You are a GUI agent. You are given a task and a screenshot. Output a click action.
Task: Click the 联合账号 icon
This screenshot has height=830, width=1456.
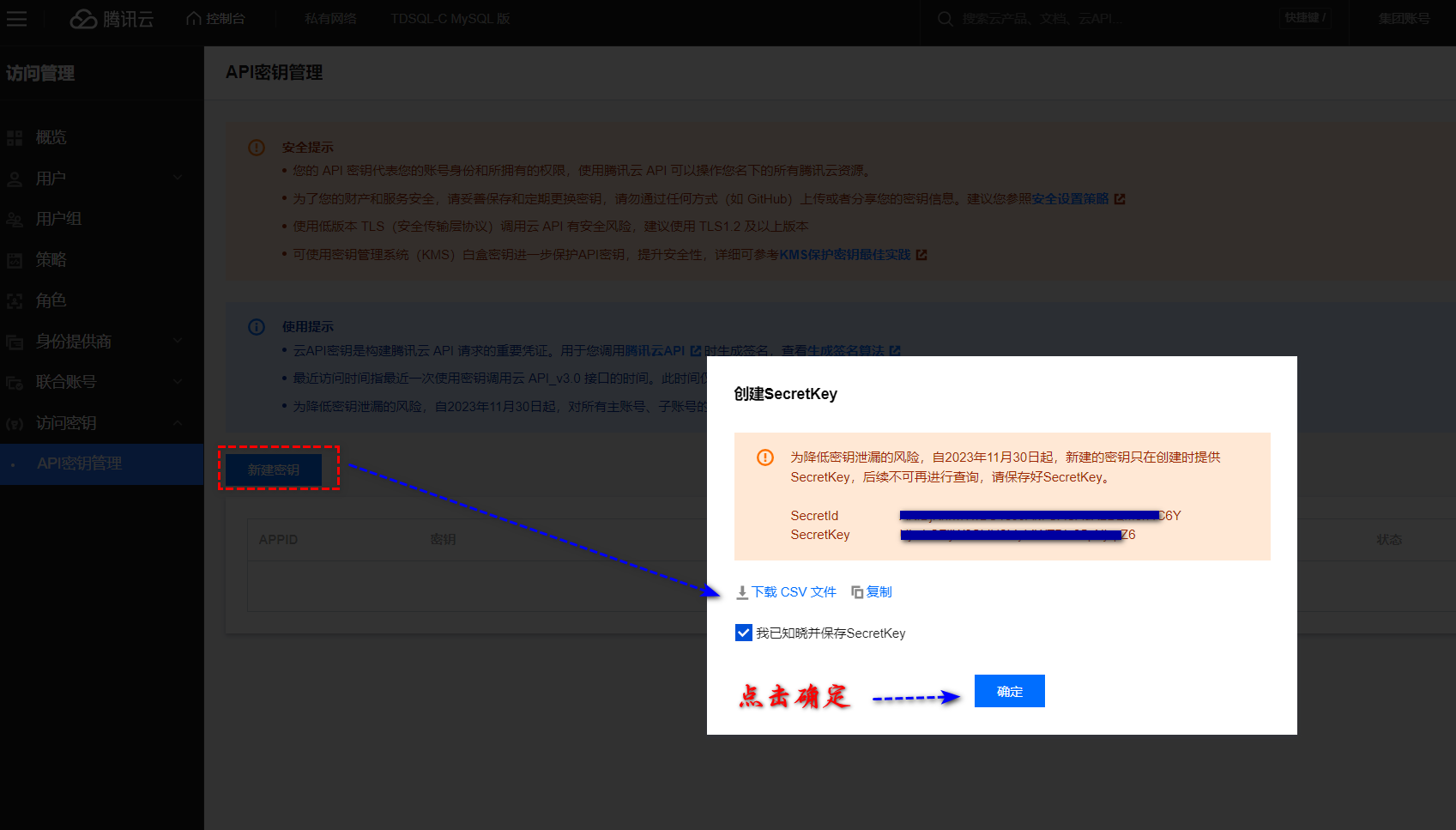pyautogui.click(x=15, y=383)
